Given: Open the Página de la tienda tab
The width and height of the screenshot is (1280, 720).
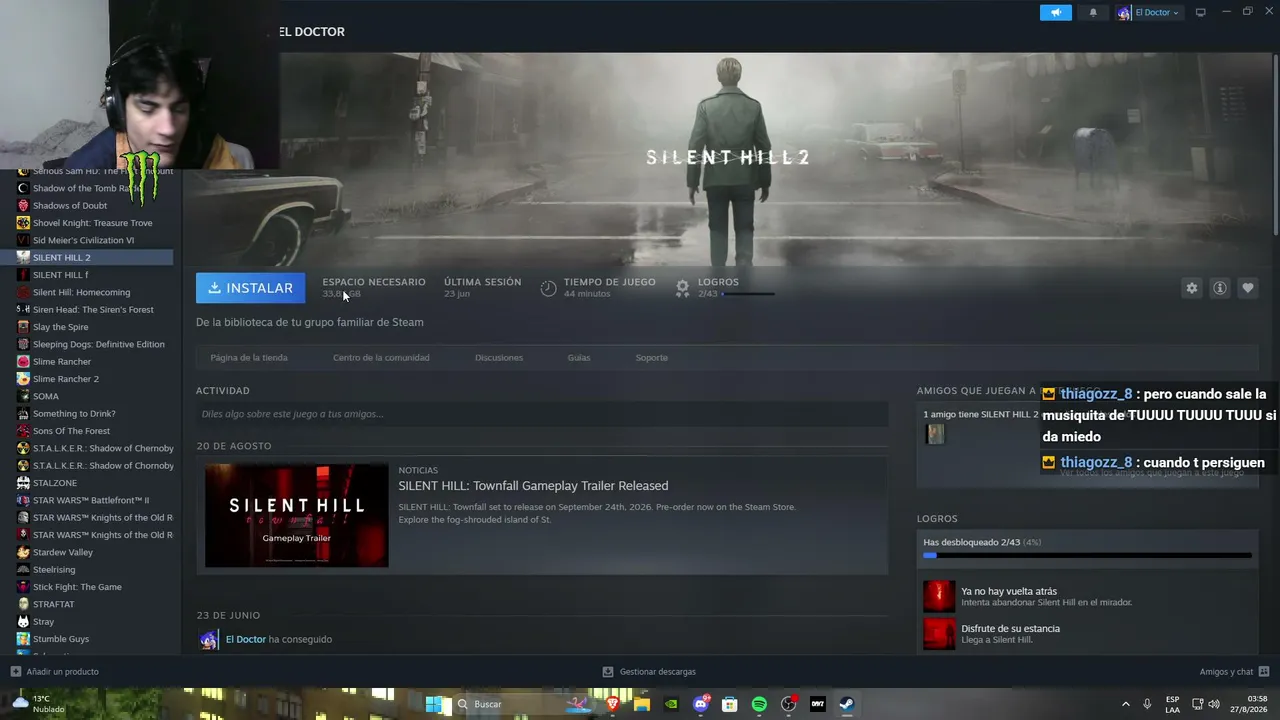Looking at the screenshot, I should click(249, 358).
